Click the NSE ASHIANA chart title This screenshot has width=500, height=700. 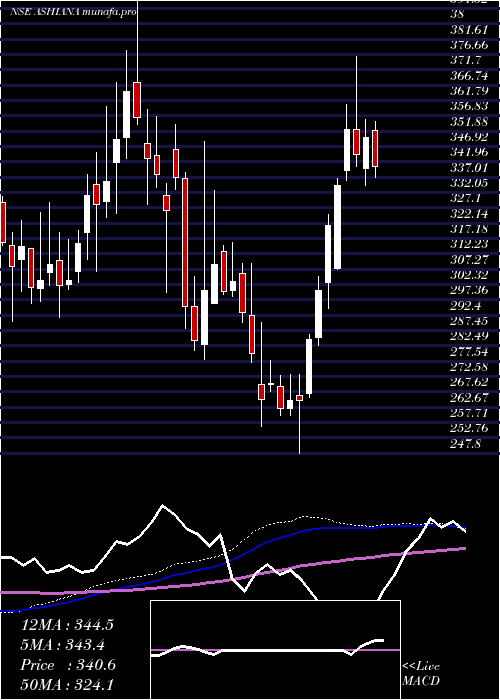pyautogui.click(x=73, y=12)
